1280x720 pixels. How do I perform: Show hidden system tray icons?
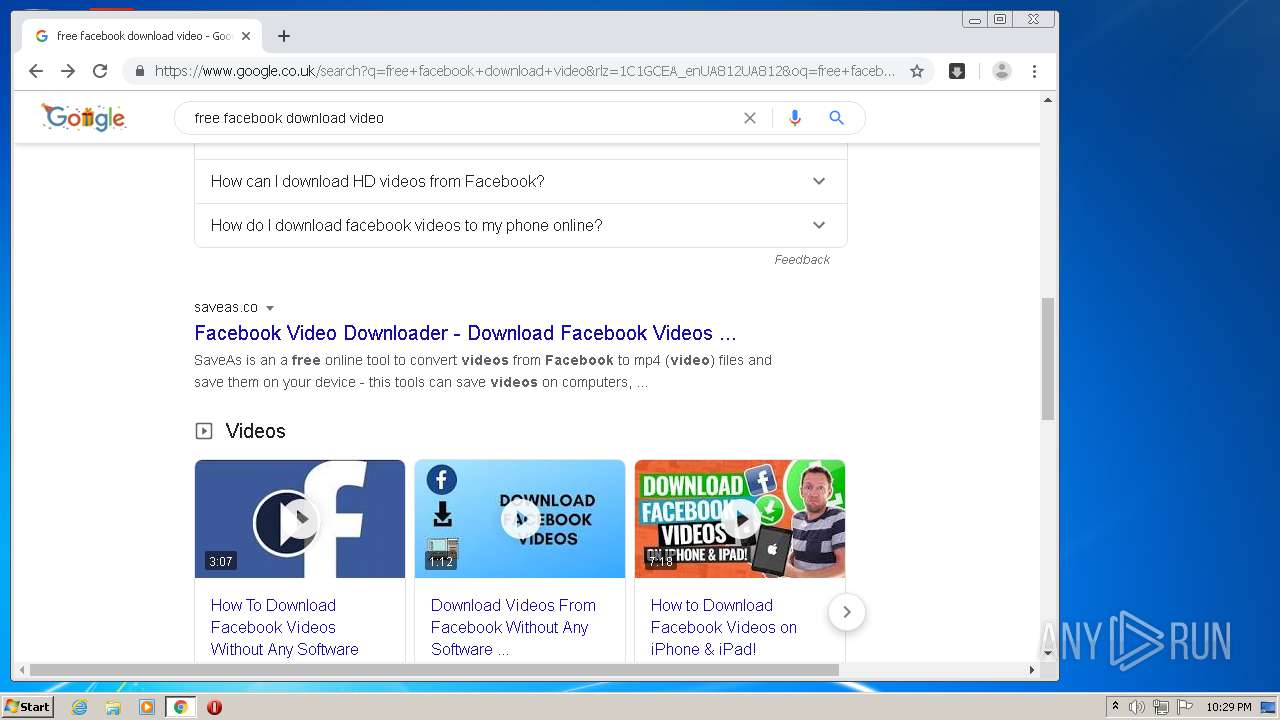[1116, 707]
